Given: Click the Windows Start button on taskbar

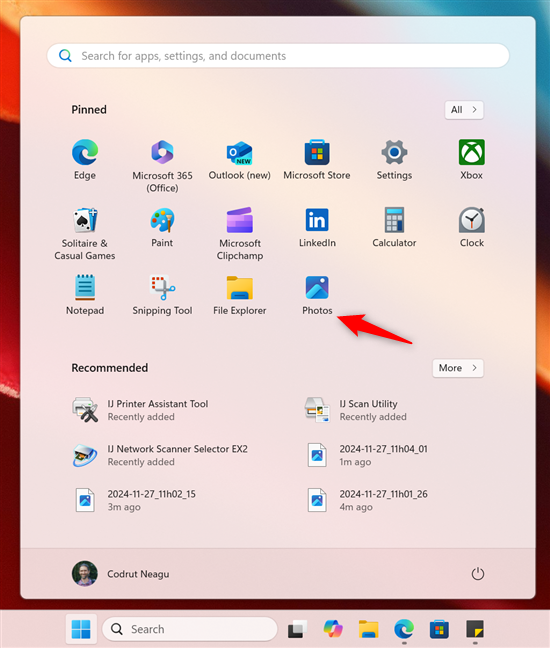Looking at the screenshot, I should click(x=81, y=629).
